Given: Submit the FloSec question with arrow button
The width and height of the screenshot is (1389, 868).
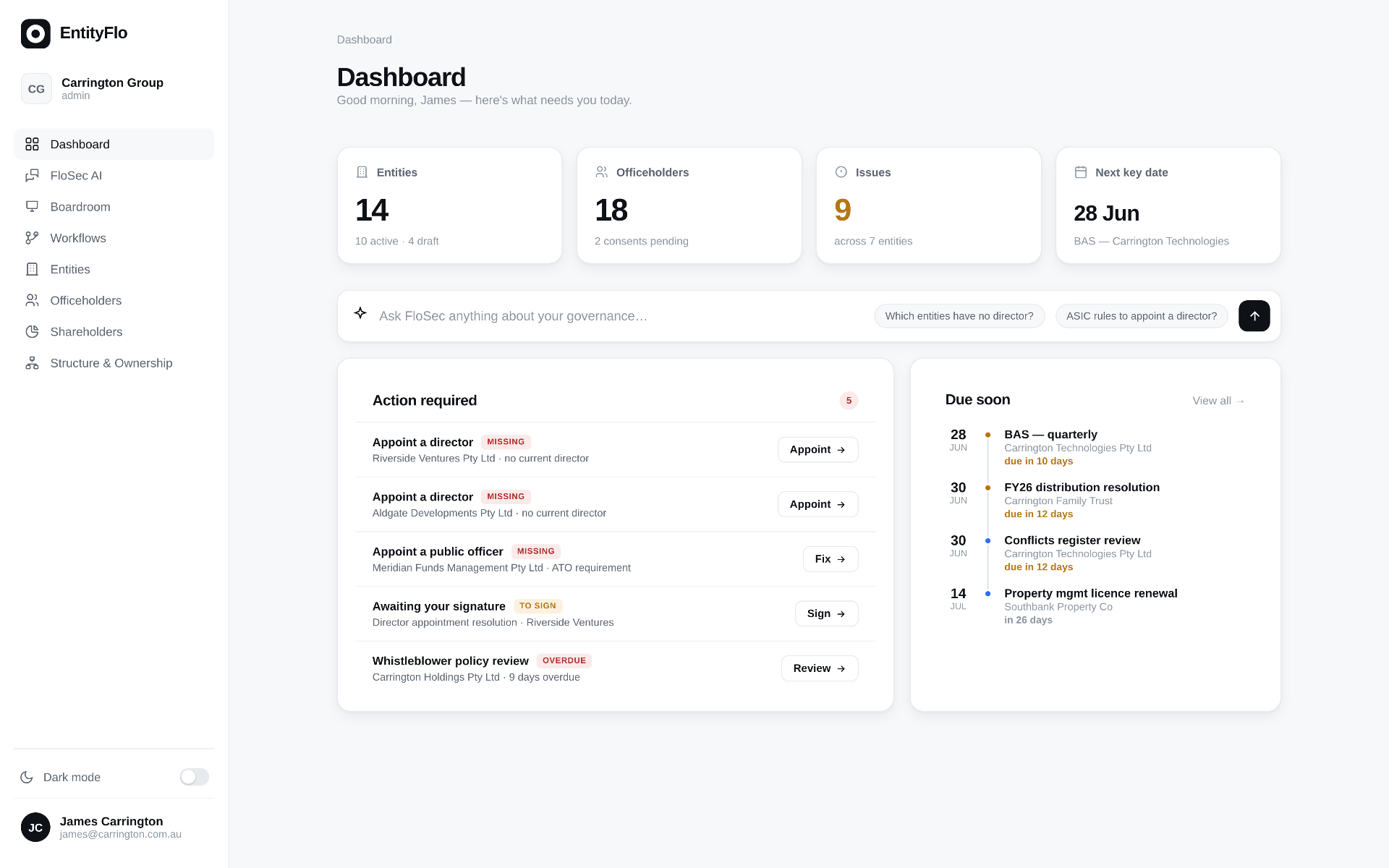Looking at the screenshot, I should tap(1254, 316).
